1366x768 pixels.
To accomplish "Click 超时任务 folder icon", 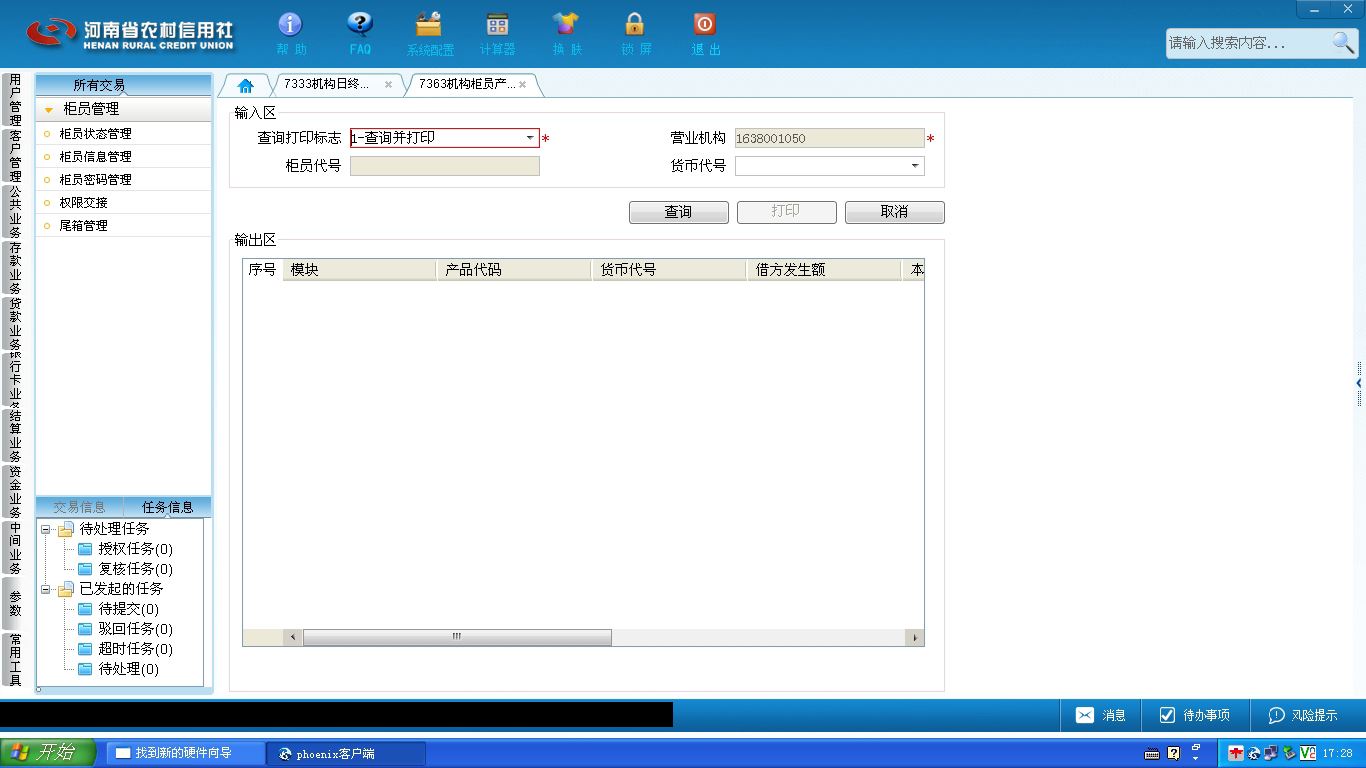I will pos(85,649).
